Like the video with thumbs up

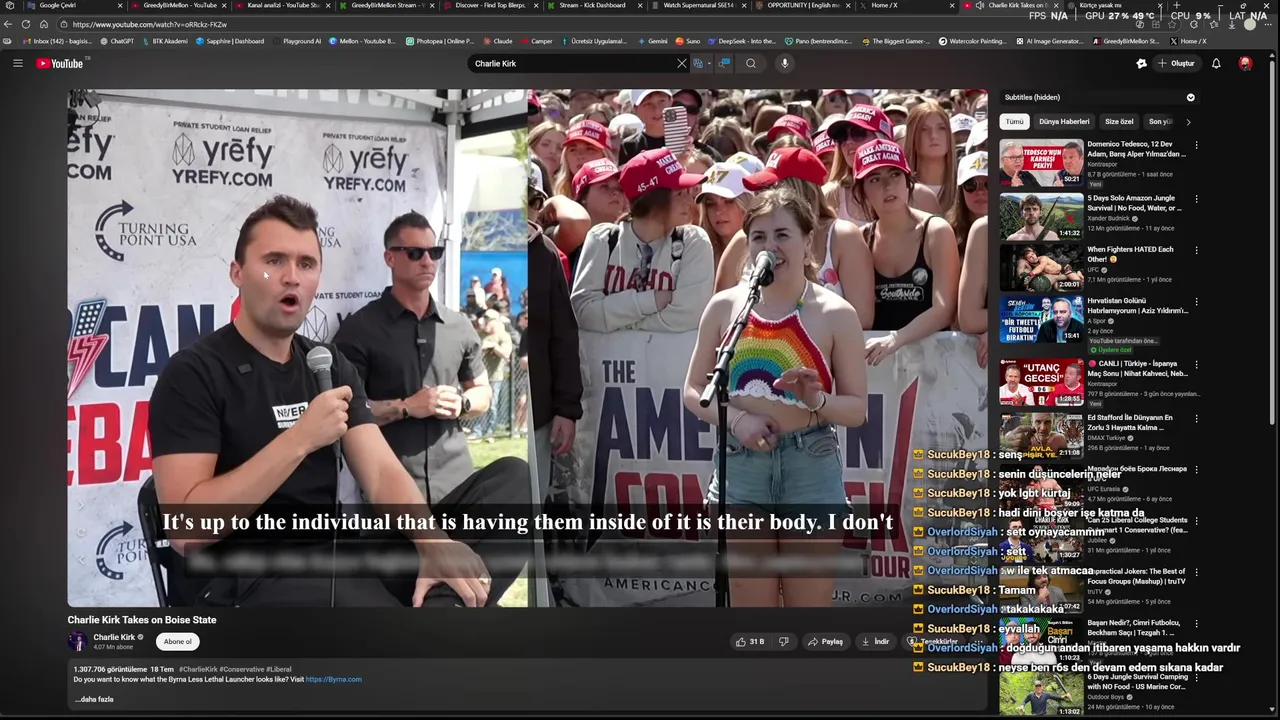tap(750, 641)
